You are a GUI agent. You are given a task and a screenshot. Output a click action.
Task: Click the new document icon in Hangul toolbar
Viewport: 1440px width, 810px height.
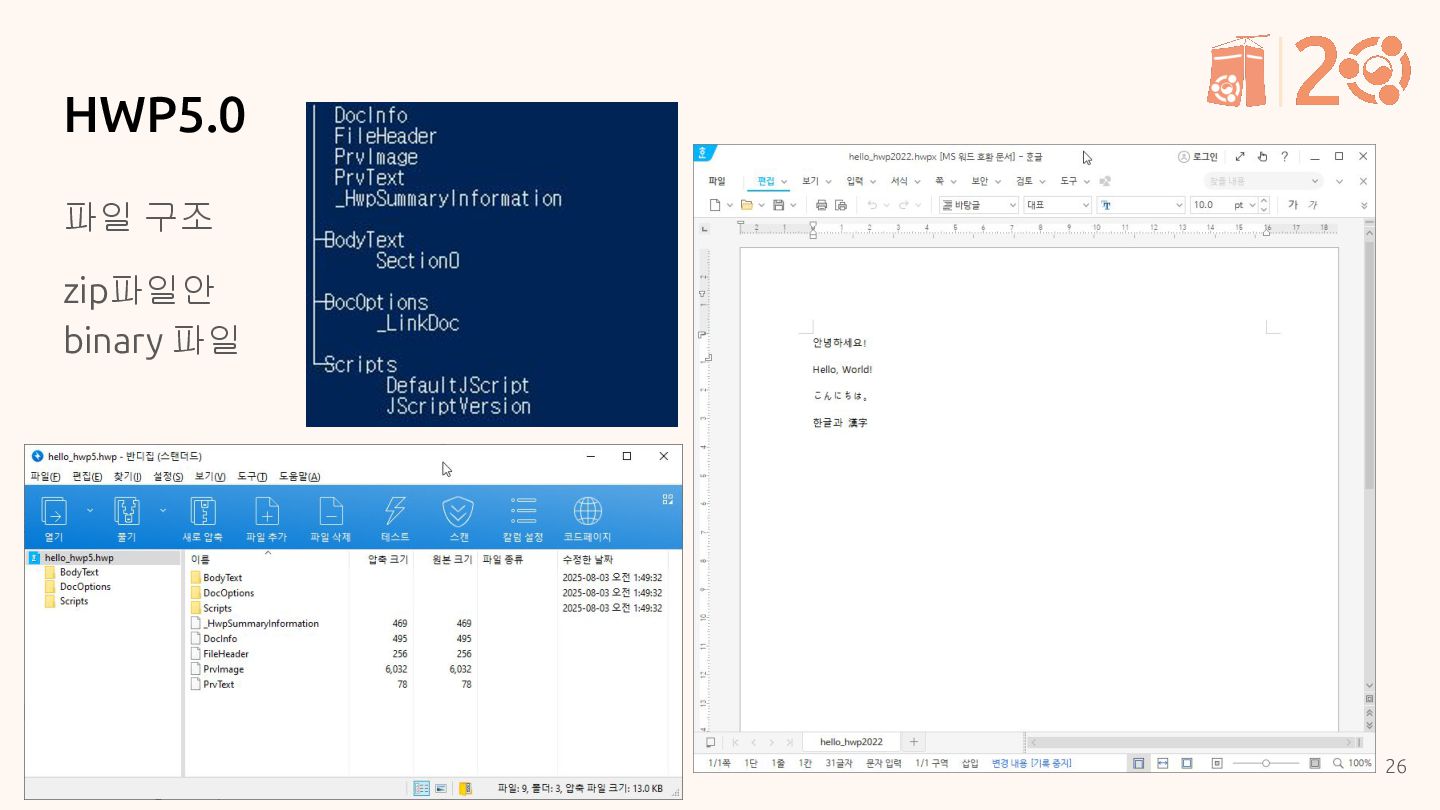tap(715, 205)
